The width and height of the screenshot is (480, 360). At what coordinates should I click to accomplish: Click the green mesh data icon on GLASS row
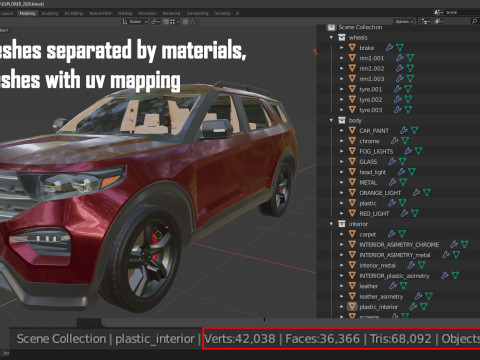tap(402, 161)
